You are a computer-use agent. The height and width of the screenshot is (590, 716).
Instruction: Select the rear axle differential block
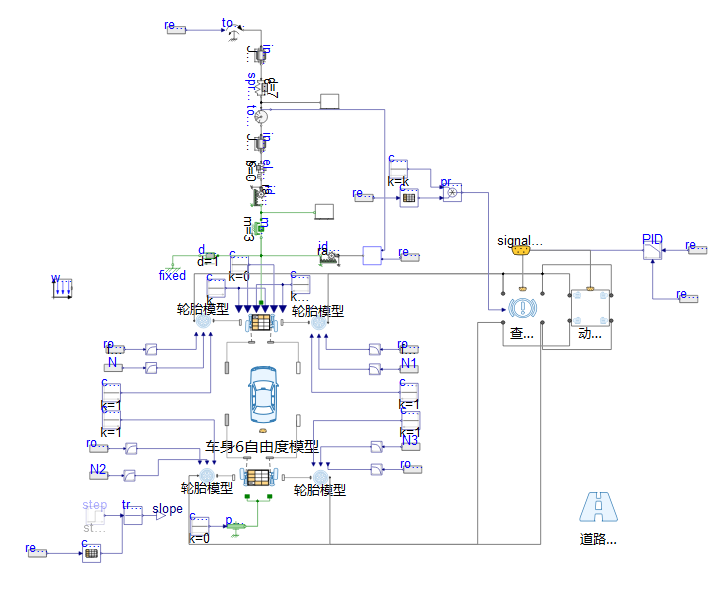tap(260, 476)
